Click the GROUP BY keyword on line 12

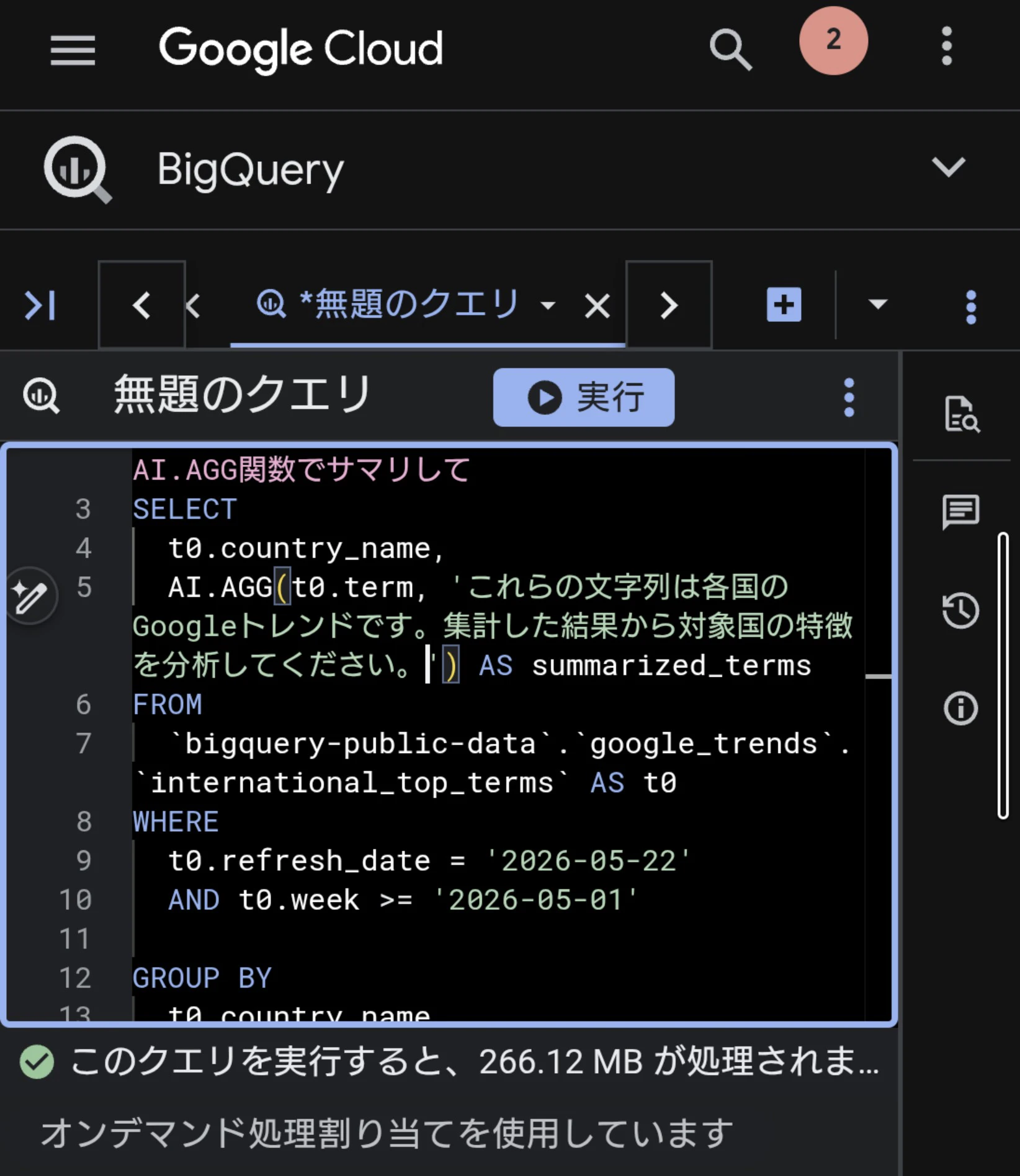[202, 978]
